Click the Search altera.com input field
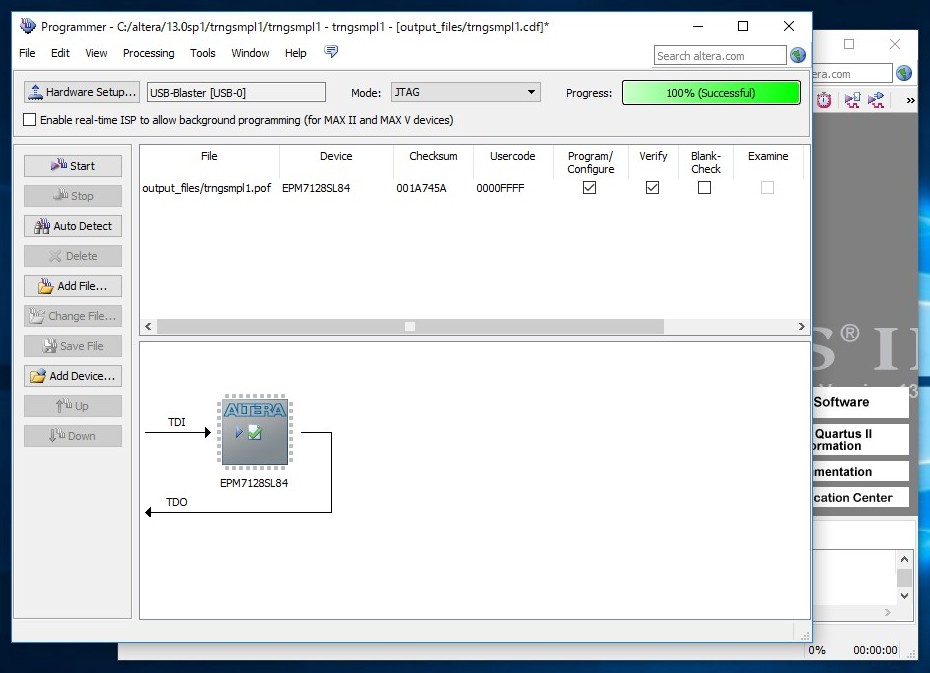 [x=720, y=56]
